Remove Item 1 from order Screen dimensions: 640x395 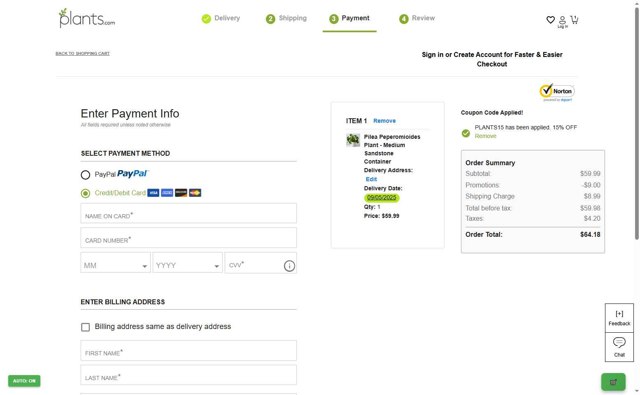(384, 121)
